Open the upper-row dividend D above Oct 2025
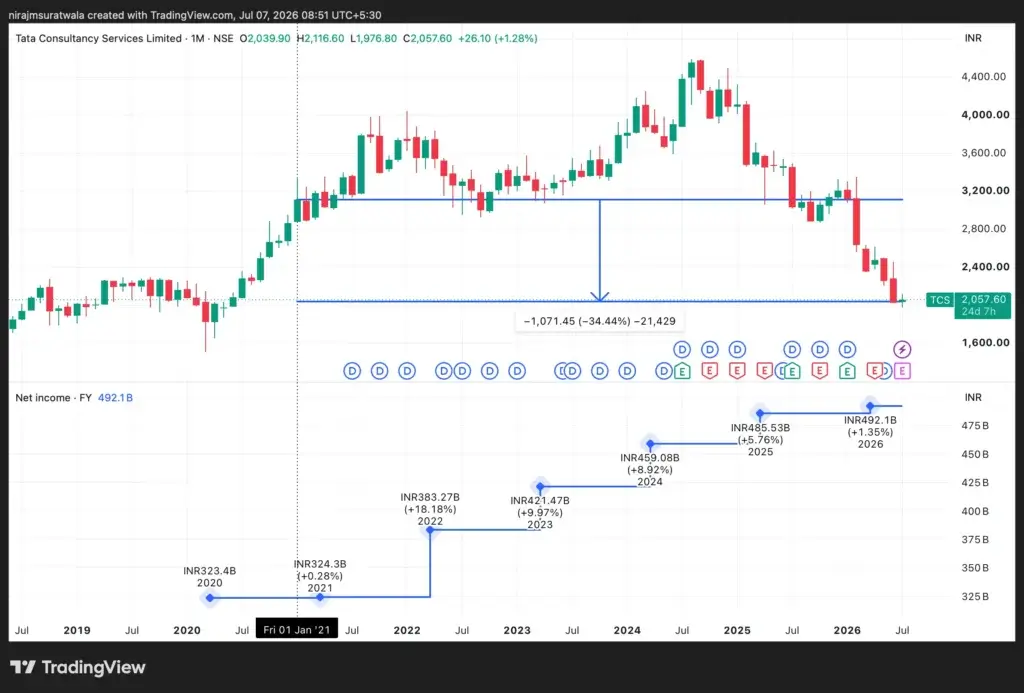 [x=820, y=349]
